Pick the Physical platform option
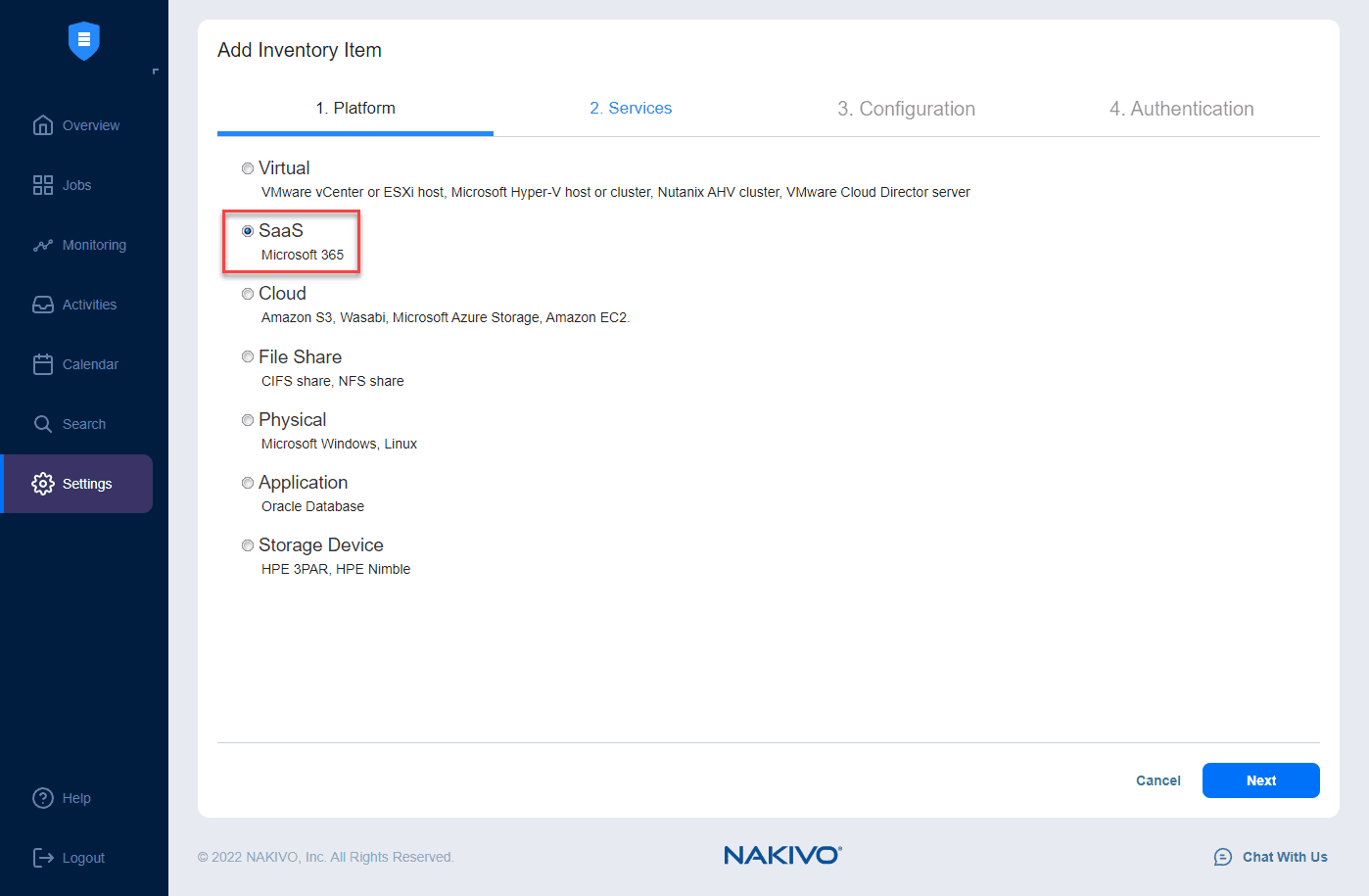This screenshot has width=1369, height=896. pyautogui.click(x=247, y=419)
